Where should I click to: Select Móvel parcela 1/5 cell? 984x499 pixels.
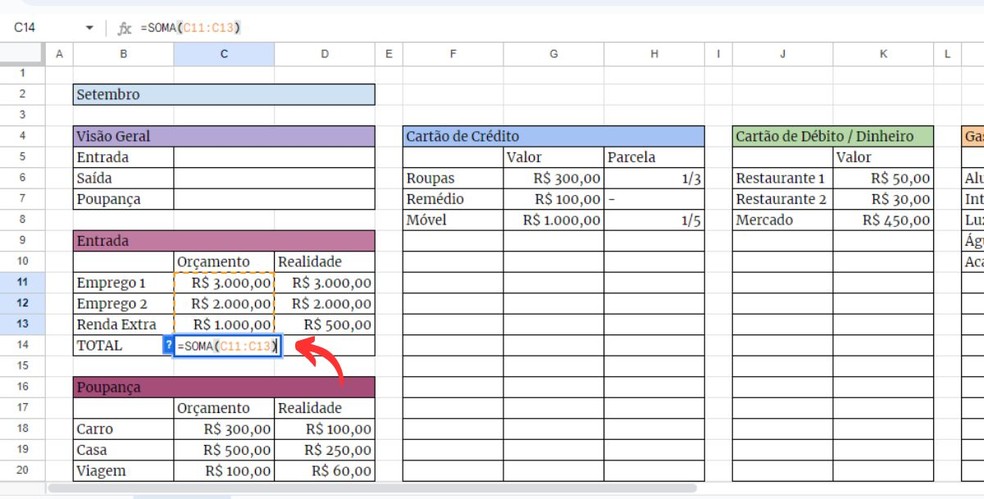[654, 220]
